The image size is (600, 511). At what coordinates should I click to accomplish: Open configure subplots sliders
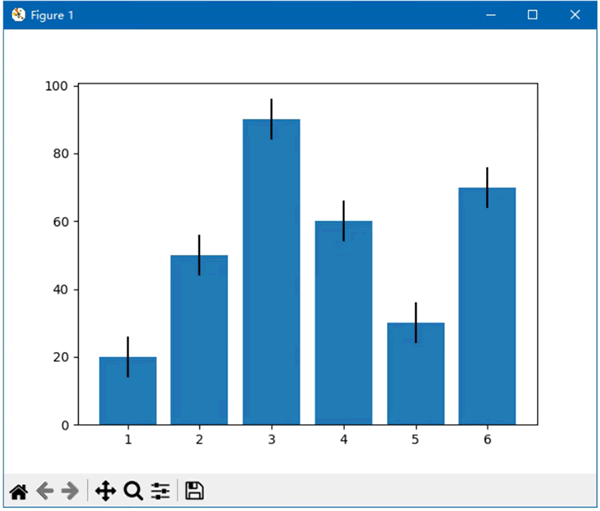(x=160, y=491)
